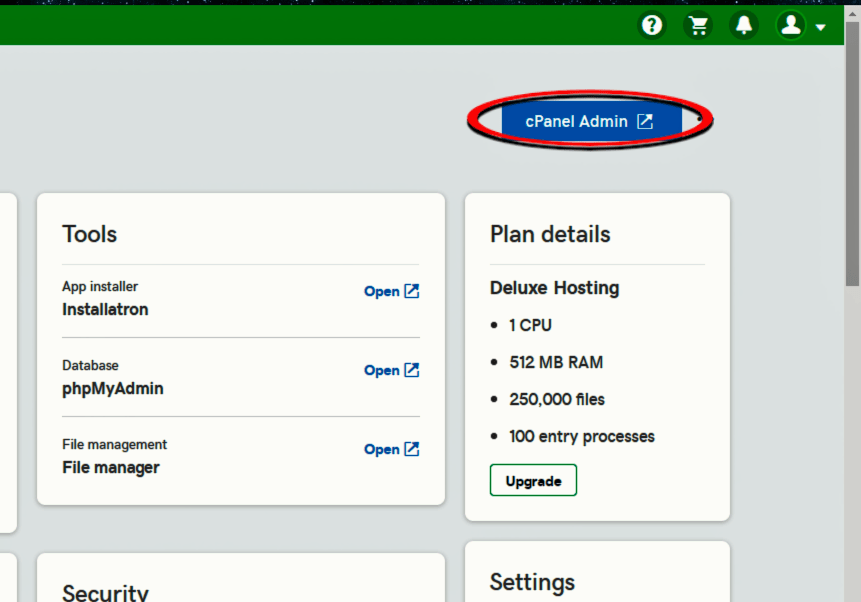Click the 1 CPU entry

530,325
